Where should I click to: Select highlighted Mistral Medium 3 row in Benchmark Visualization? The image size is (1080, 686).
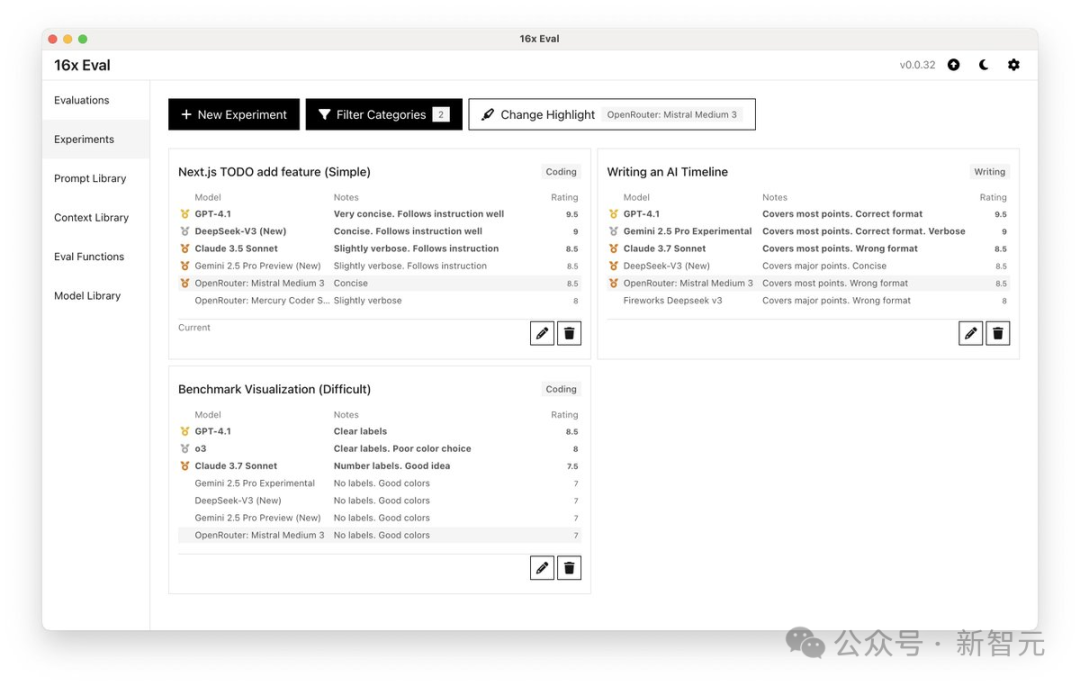(x=380, y=535)
